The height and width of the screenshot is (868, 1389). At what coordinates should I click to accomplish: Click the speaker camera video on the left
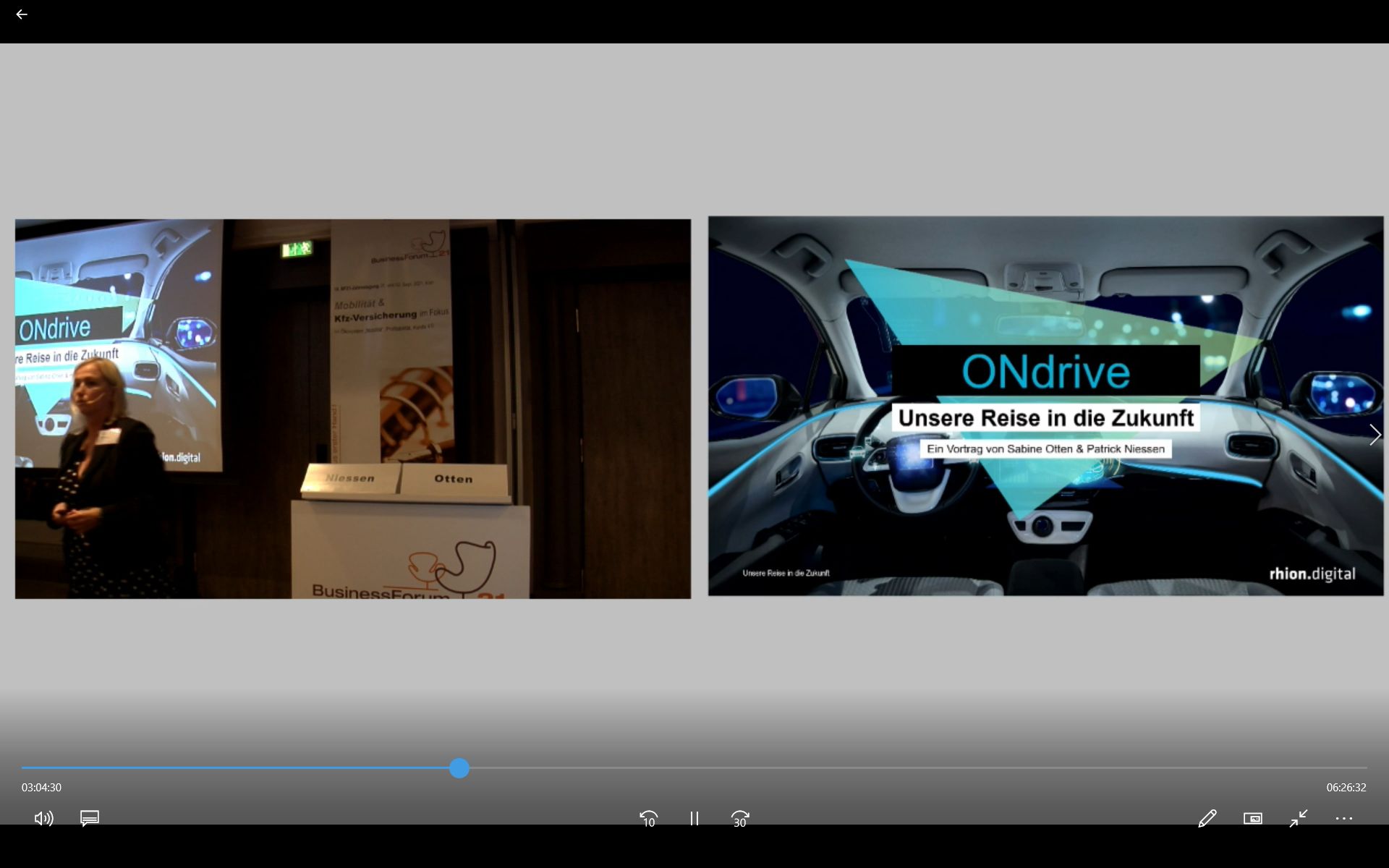(x=353, y=409)
